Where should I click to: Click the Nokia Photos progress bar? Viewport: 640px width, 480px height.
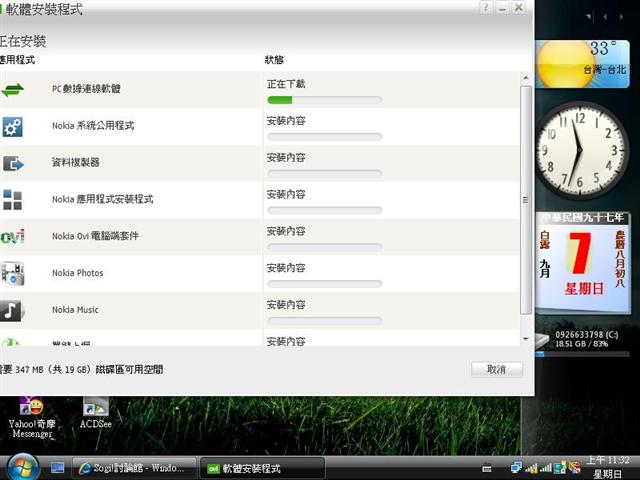(x=324, y=284)
